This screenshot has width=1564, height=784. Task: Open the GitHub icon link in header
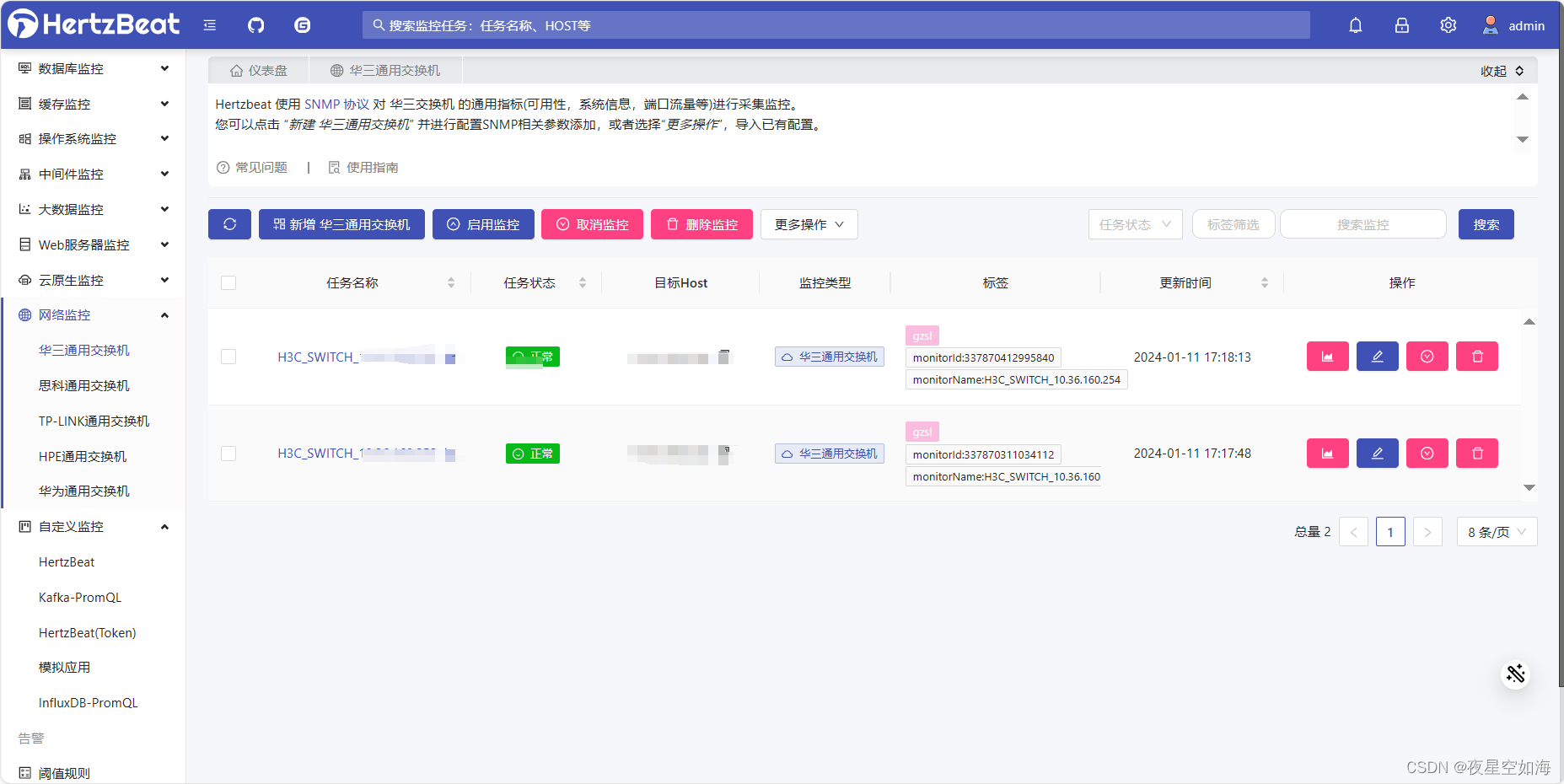255,25
